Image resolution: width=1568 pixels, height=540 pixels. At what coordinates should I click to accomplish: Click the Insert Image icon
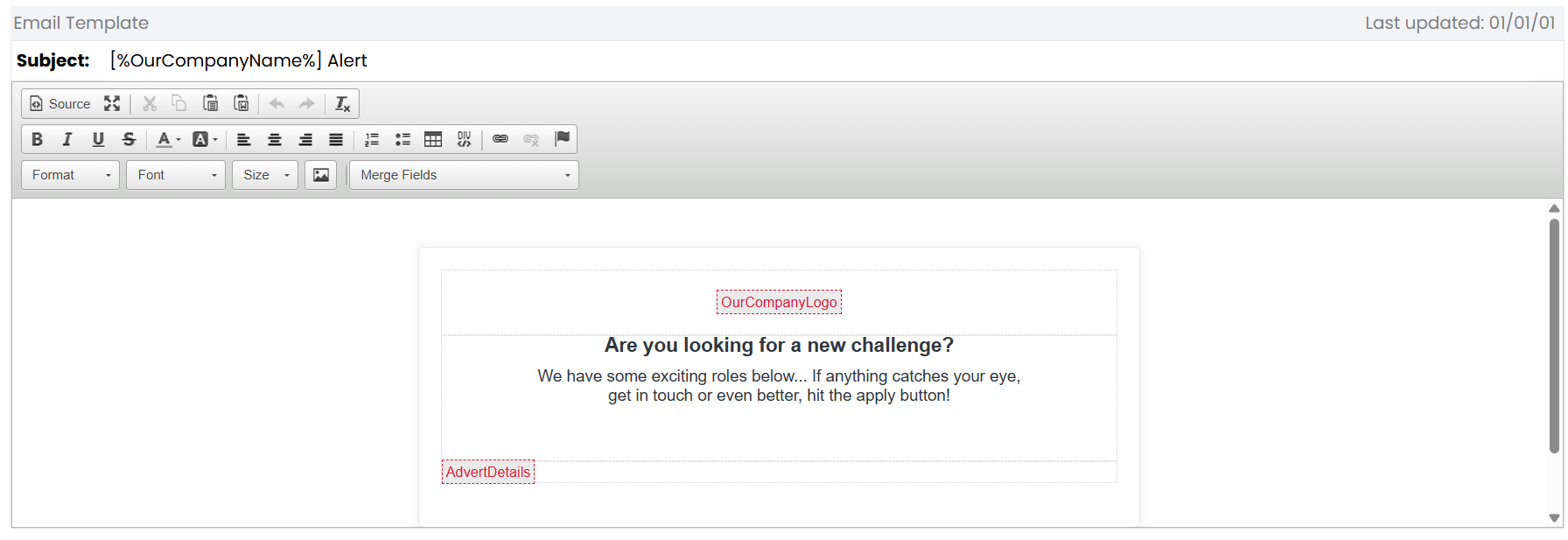coord(321,175)
